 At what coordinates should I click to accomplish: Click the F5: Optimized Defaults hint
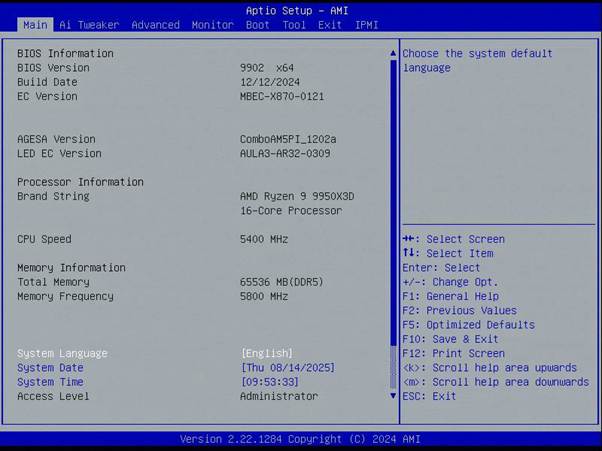click(x=469, y=325)
